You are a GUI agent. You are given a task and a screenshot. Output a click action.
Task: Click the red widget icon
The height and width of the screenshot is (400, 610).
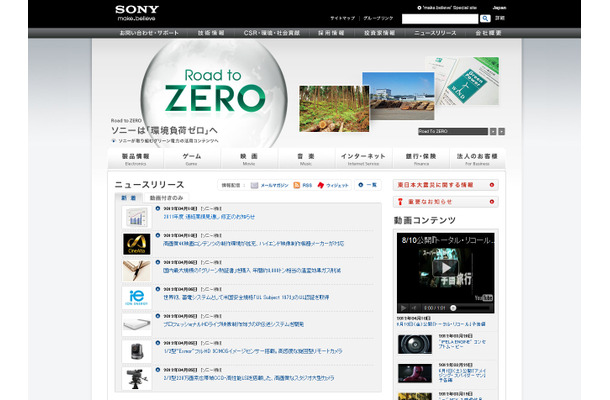[321, 185]
